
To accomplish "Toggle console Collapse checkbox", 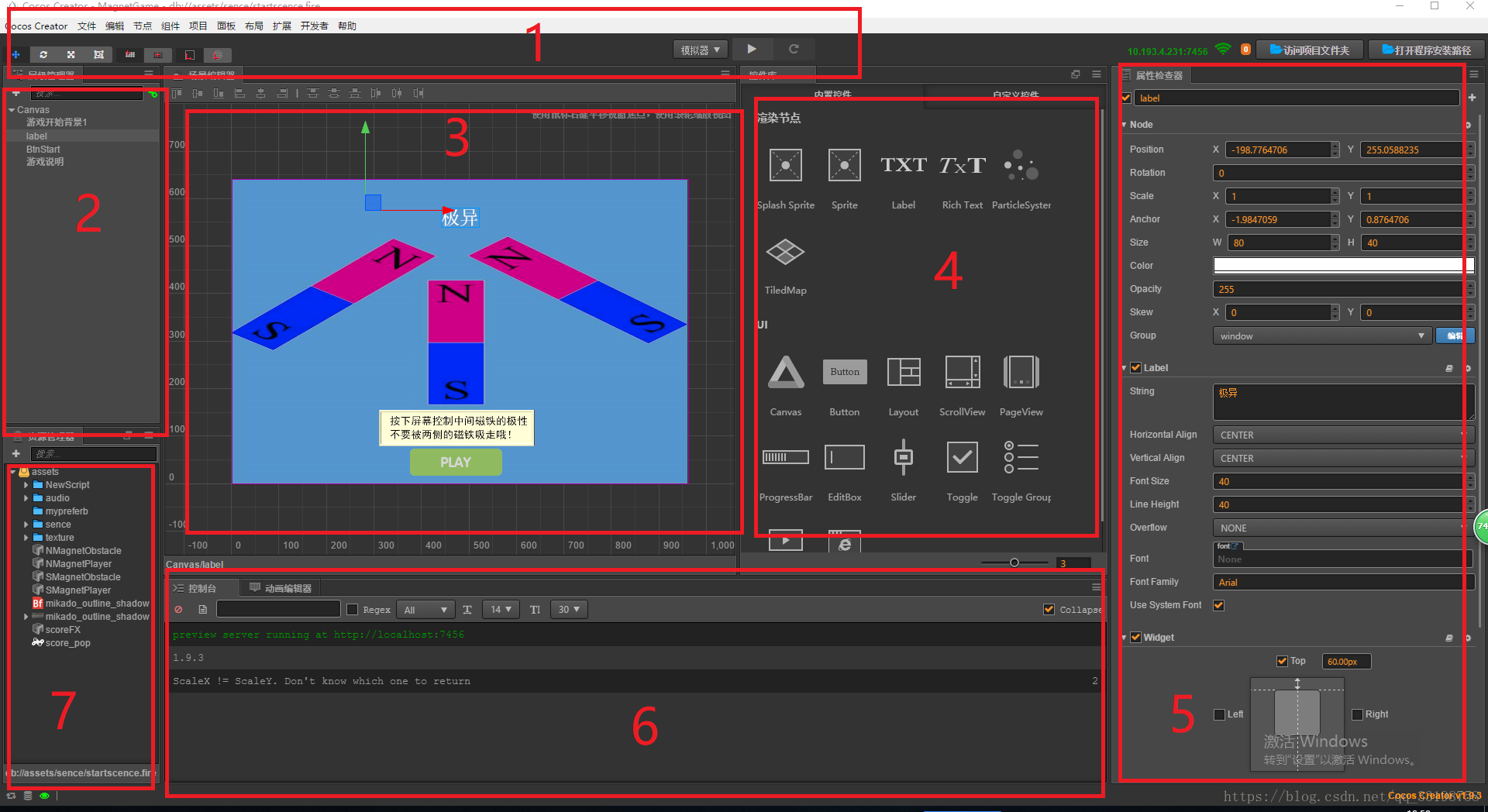I will (x=1049, y=610).
